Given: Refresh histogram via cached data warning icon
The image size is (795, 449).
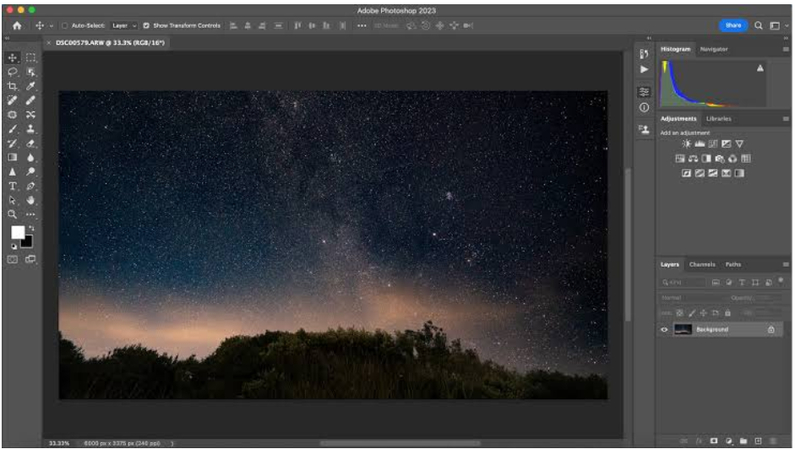Looking at the screenshot, I should (760, 68).
